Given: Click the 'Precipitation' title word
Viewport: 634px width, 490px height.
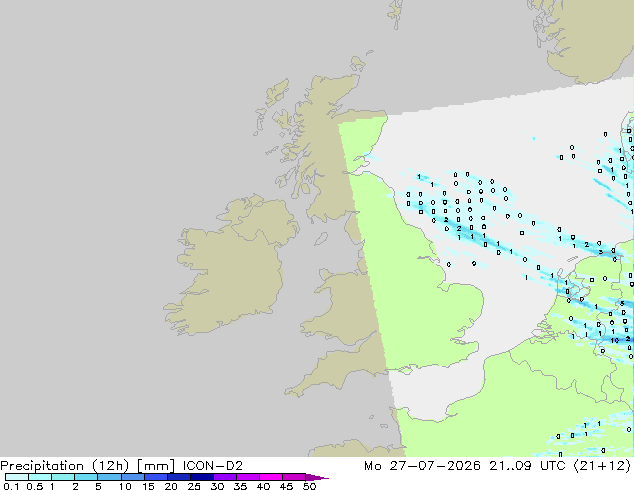Looking at the screenshot, I should click(x=42, y=466).
